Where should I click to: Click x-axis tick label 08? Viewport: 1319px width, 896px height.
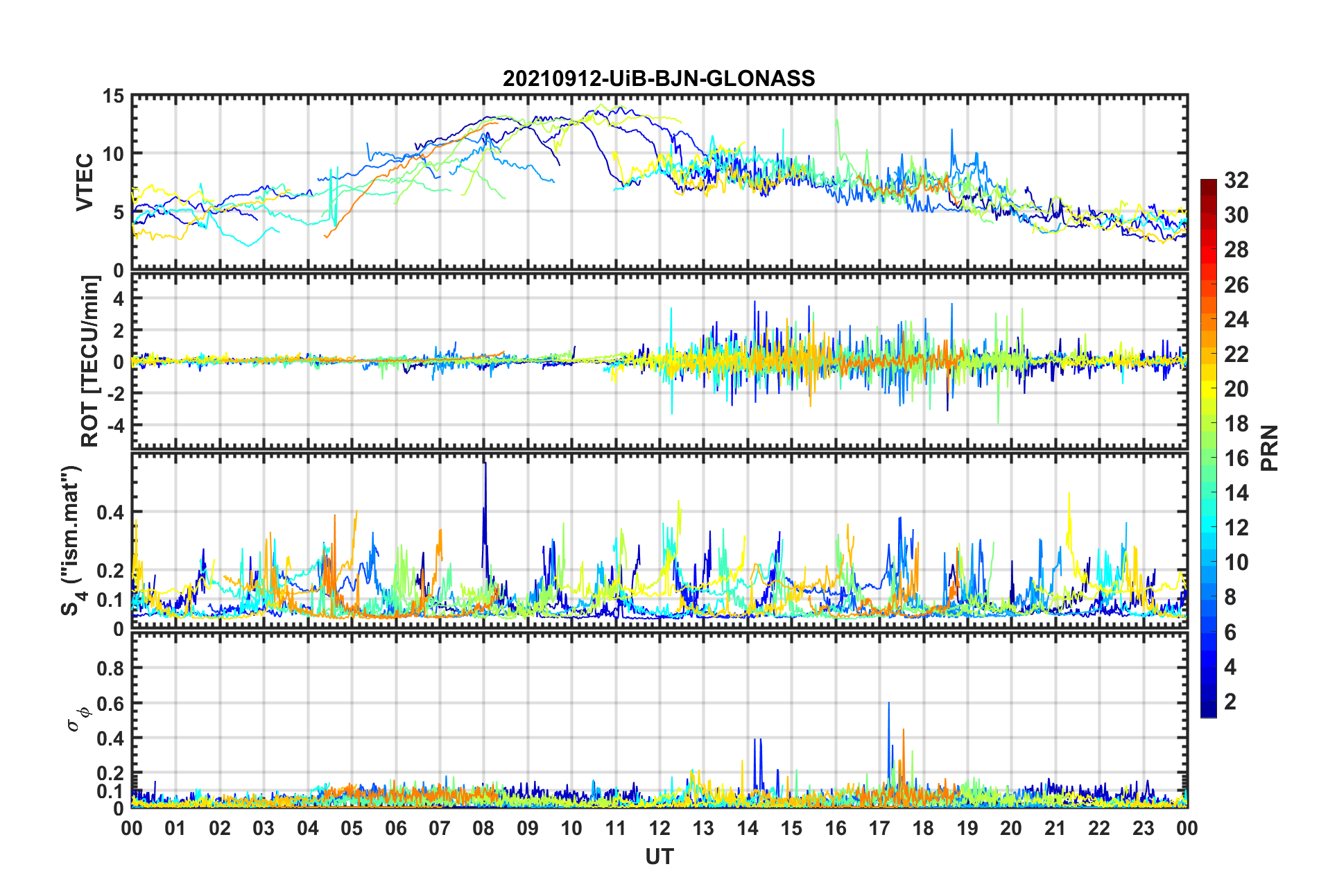[x=483, y=829]
